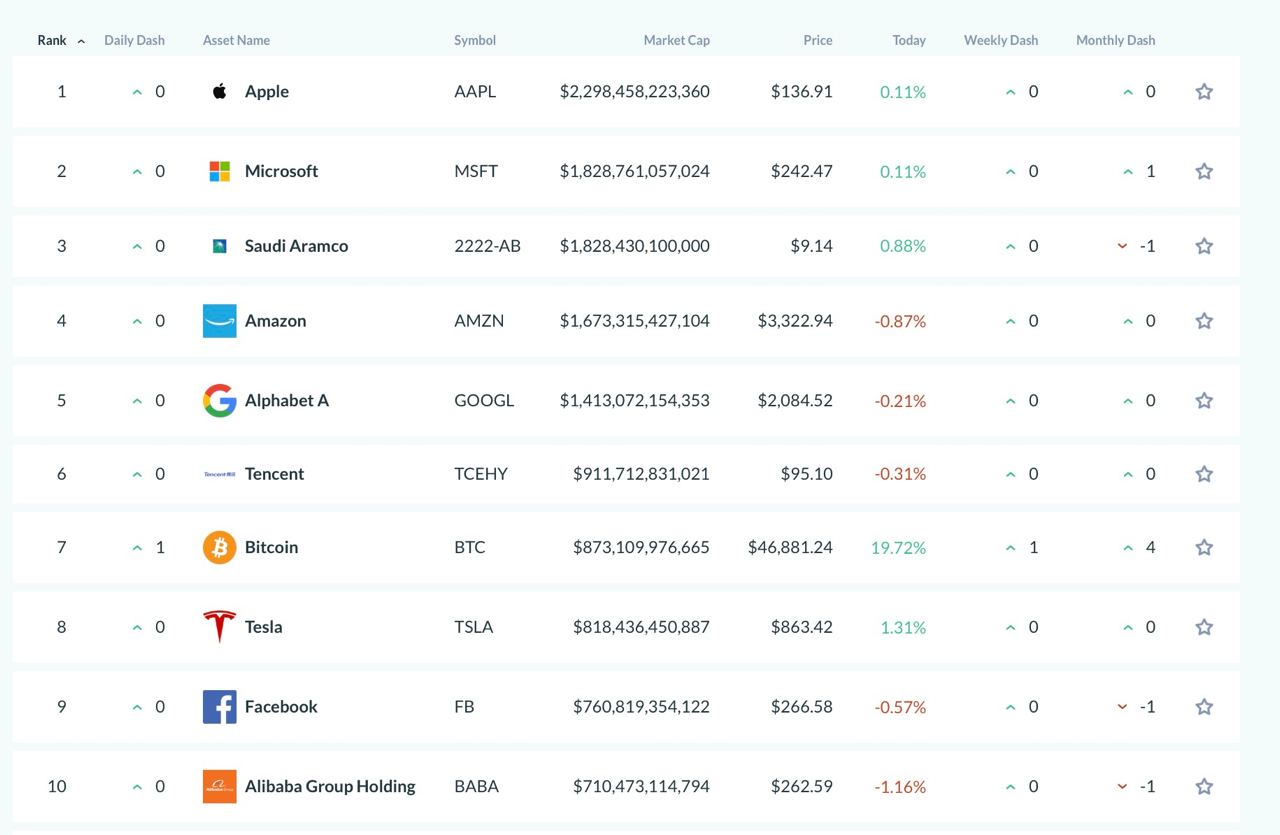Click Bitcoin's 19.72% today change
The height and width of the screenshot is (835, 1280).
pyautogui.click(x=898, y=547)
